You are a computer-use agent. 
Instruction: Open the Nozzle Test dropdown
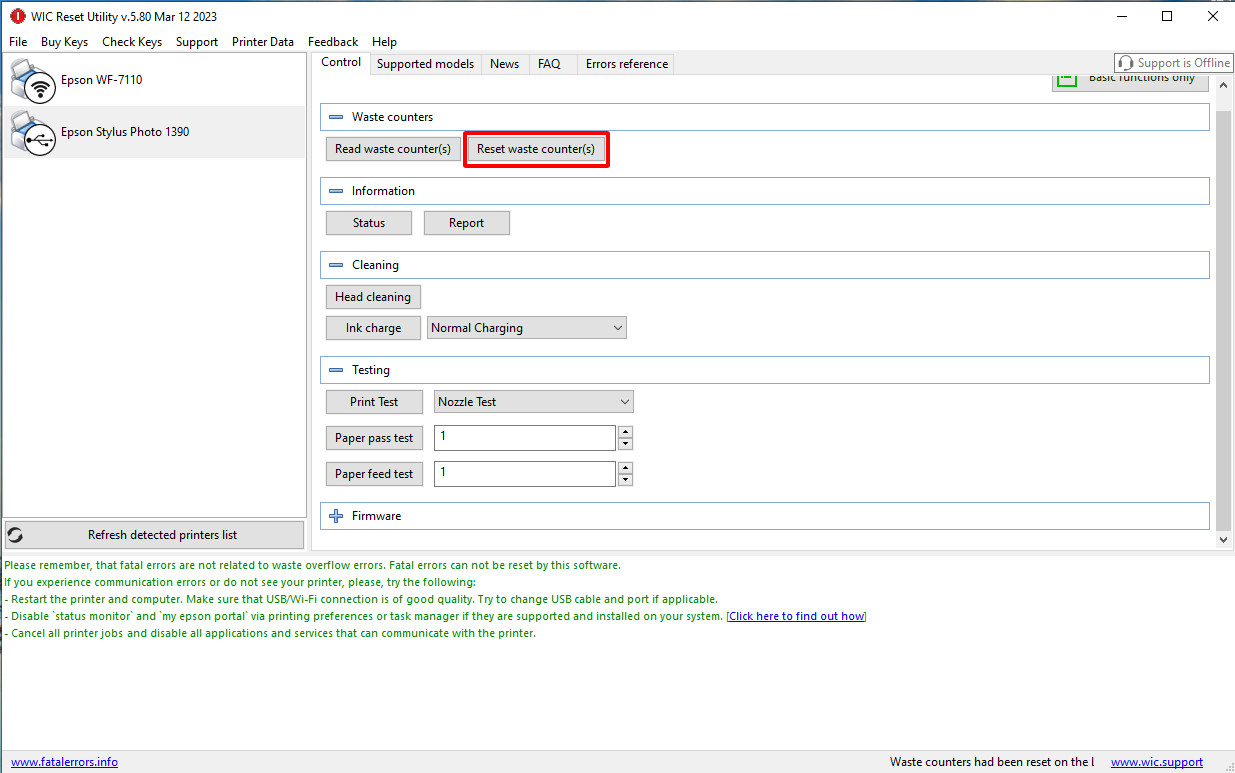click(x=533, y=402)
